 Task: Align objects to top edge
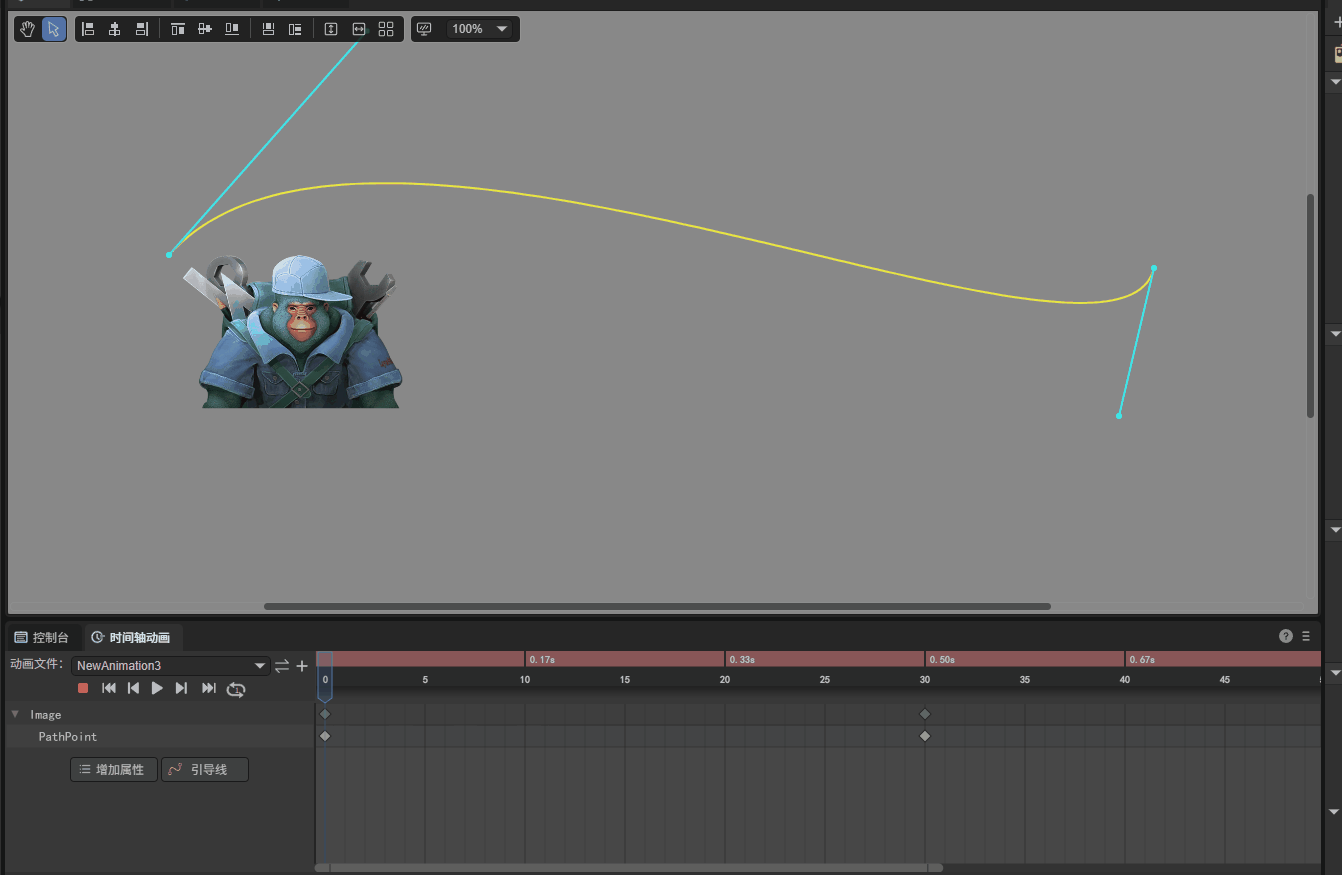[x=178, y=29]
